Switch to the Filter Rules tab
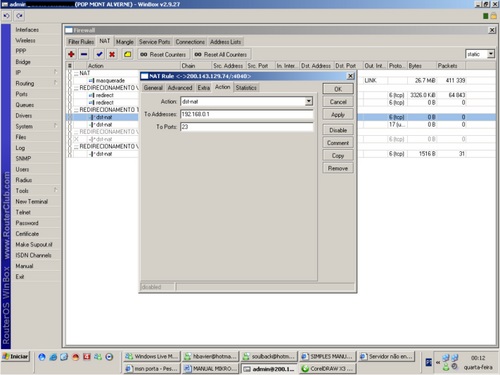Screen dimensions: 500x375 point(81,42)
